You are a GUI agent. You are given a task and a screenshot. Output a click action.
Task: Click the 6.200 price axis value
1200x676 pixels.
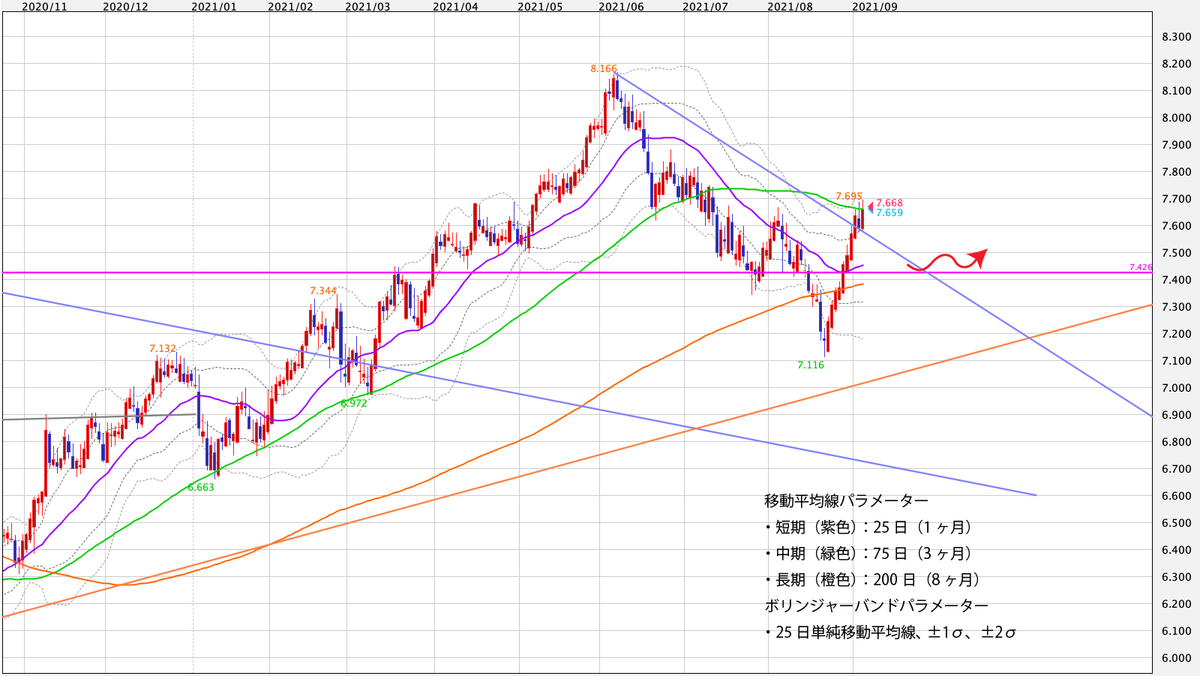[1176, 604]
